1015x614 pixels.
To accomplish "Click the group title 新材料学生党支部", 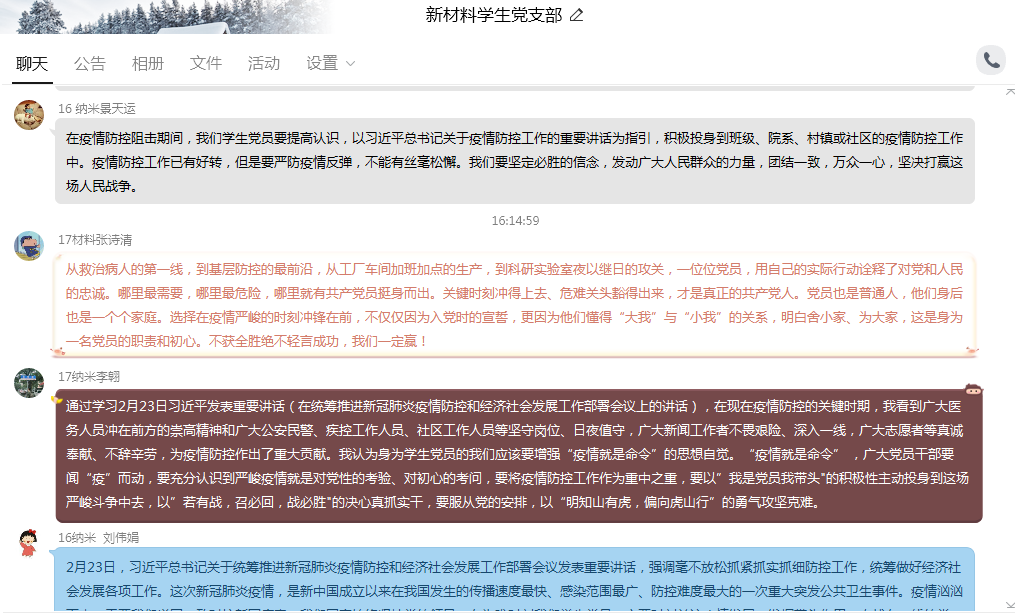I will tap(494, 15).
